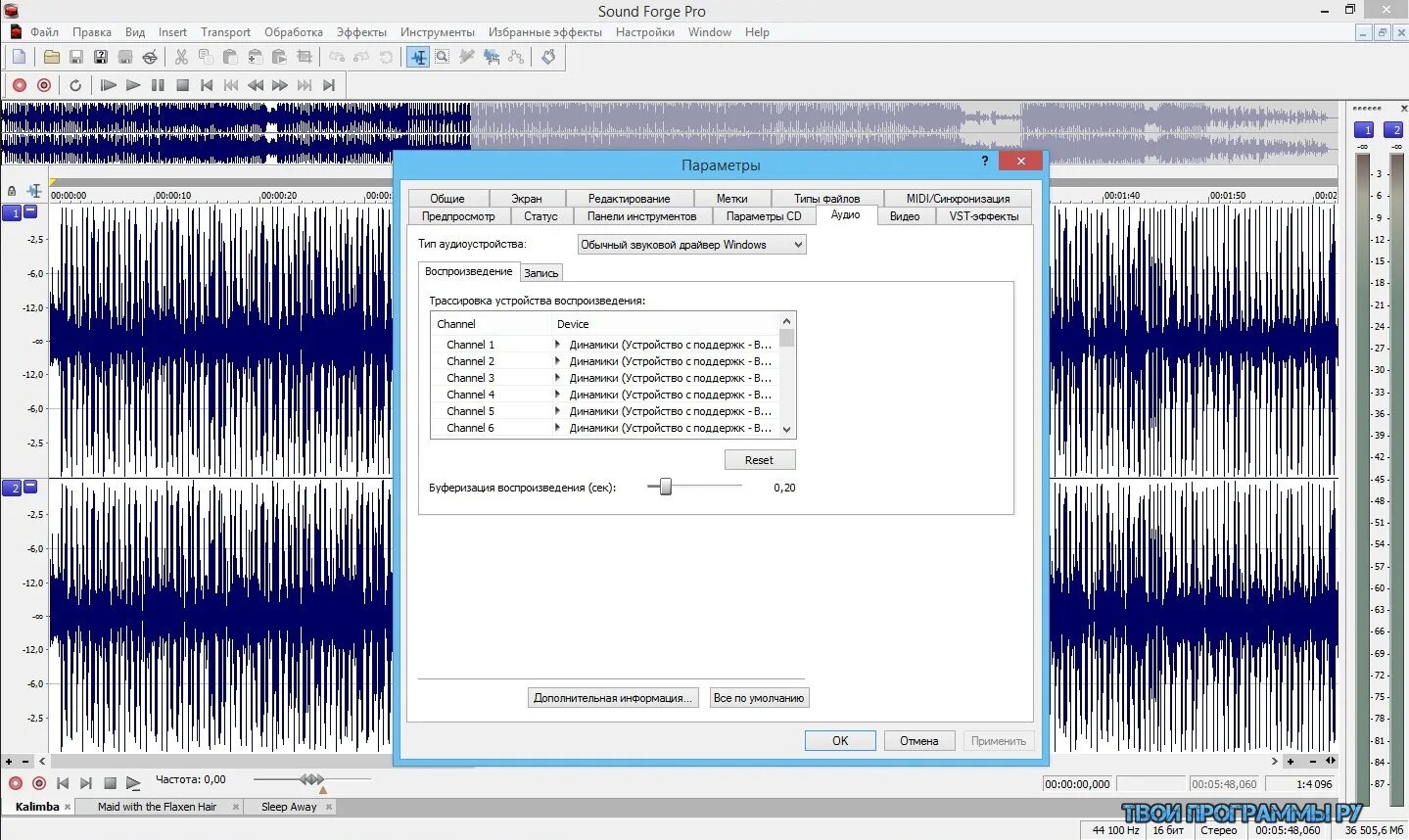Open the Файл menu
The image size is (1409, 840).
pyautogui.click(x=44, y=32)
